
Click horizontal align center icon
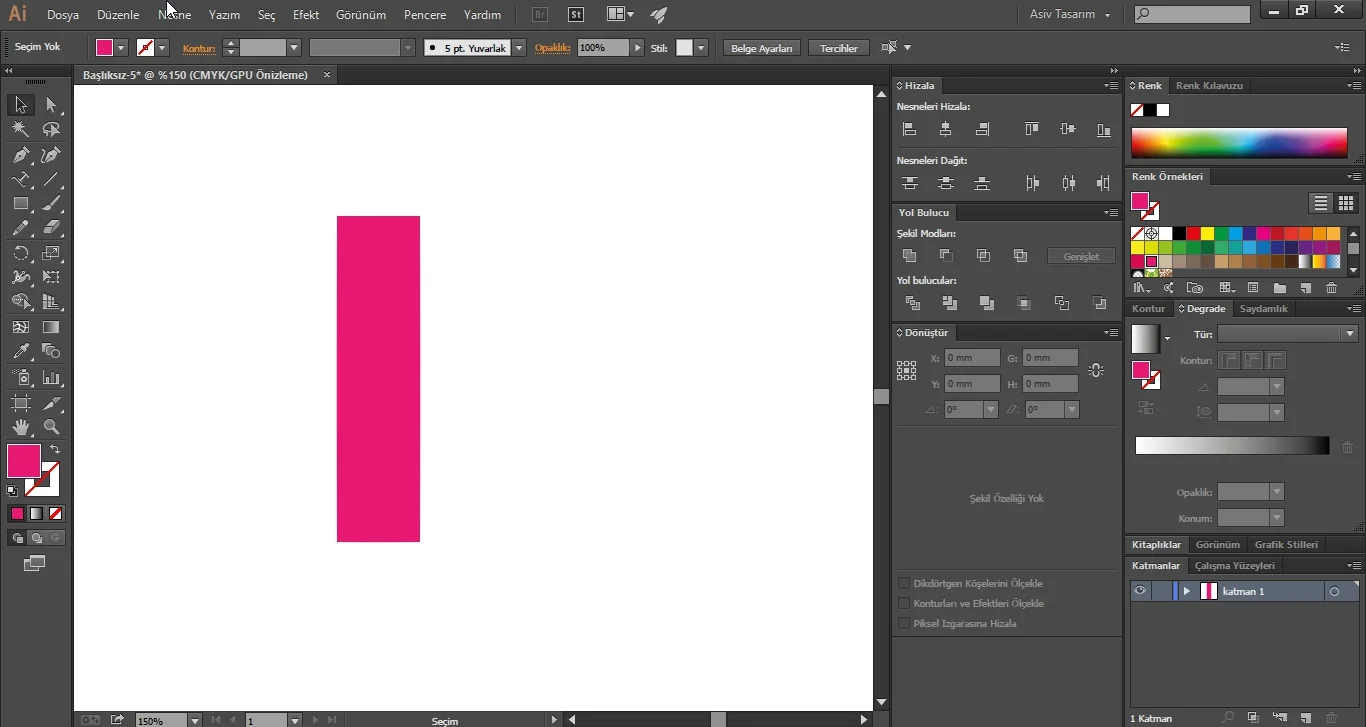(946, 129)
